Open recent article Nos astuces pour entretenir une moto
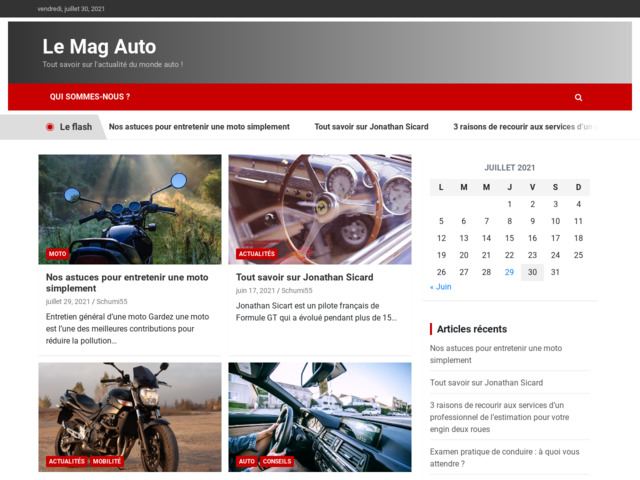This screenshot has height=480, width=640. (x=496, y=354)
